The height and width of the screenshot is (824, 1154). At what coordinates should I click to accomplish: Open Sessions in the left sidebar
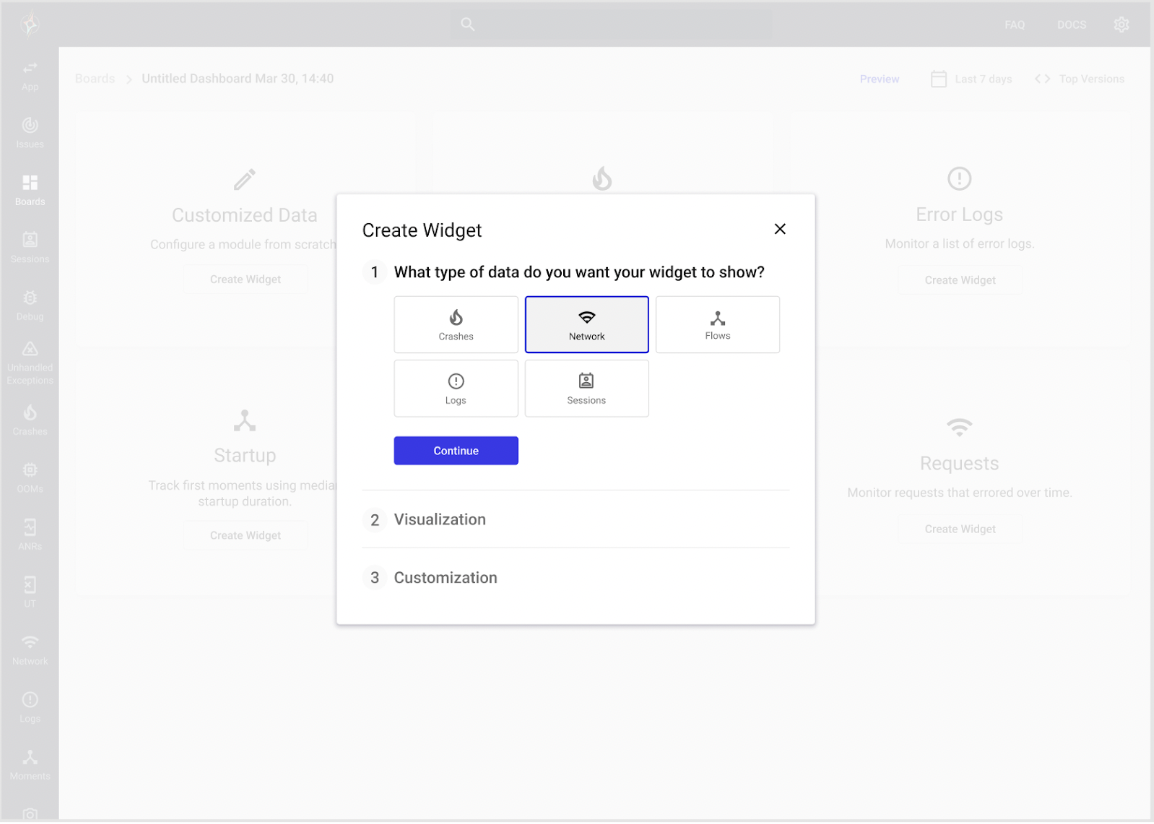[29, 248]
